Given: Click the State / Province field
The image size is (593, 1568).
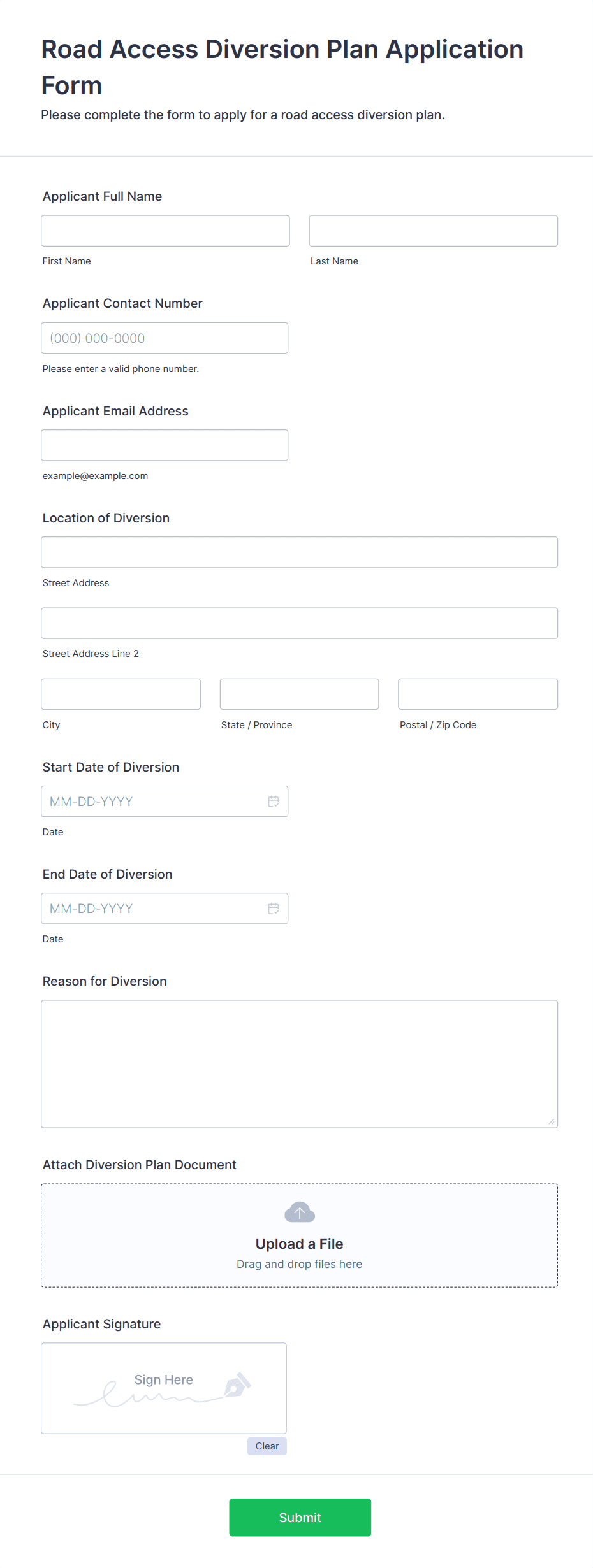Looking at the screenshot, I should click(299, 694).
